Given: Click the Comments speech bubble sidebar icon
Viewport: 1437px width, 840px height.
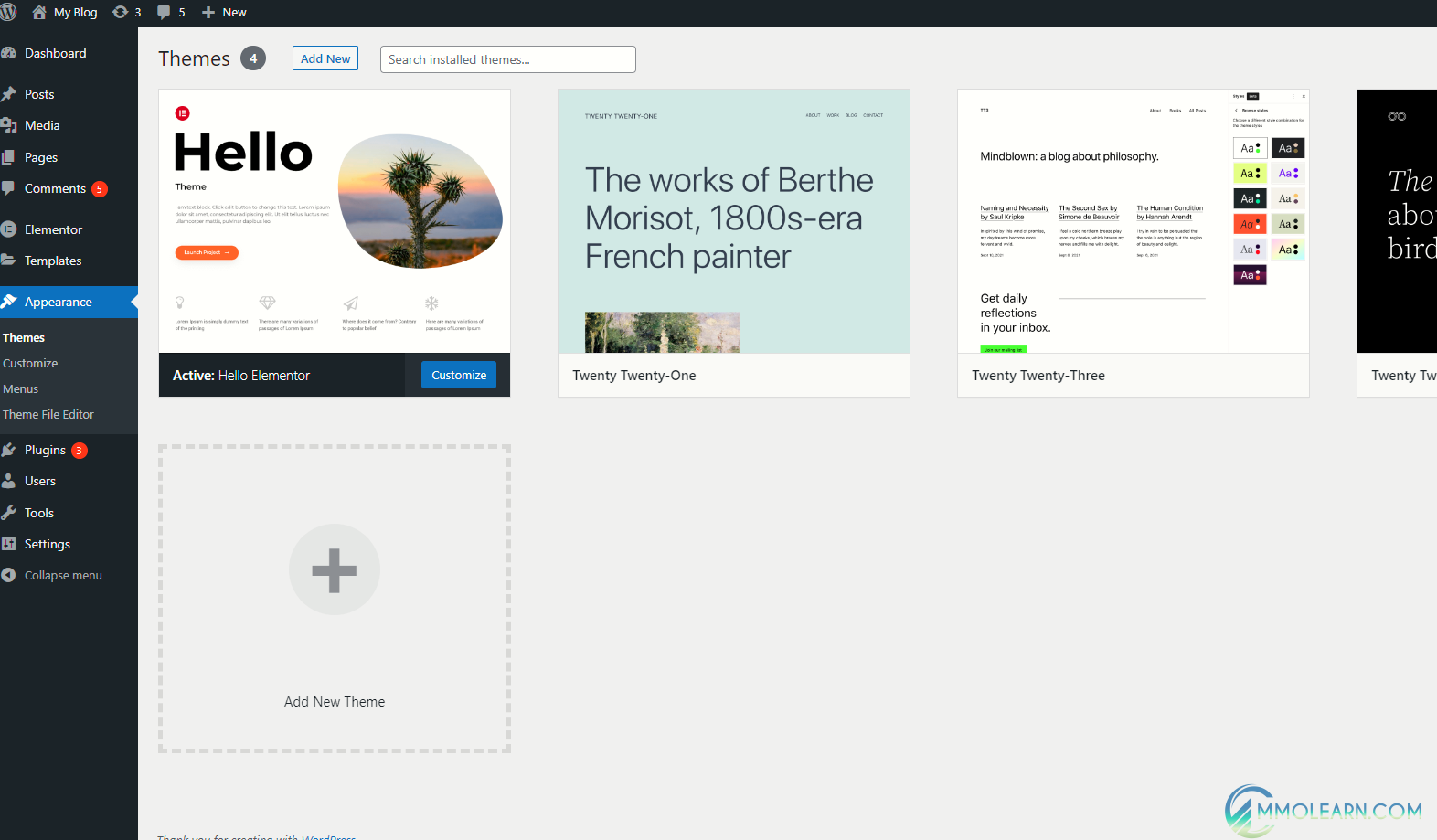Looking at the screenshot, I should tap(8, 188).
